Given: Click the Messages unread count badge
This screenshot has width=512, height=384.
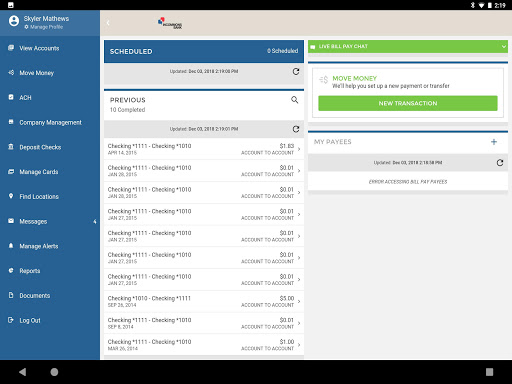Looking at the screenshot, I should point(95,221).
